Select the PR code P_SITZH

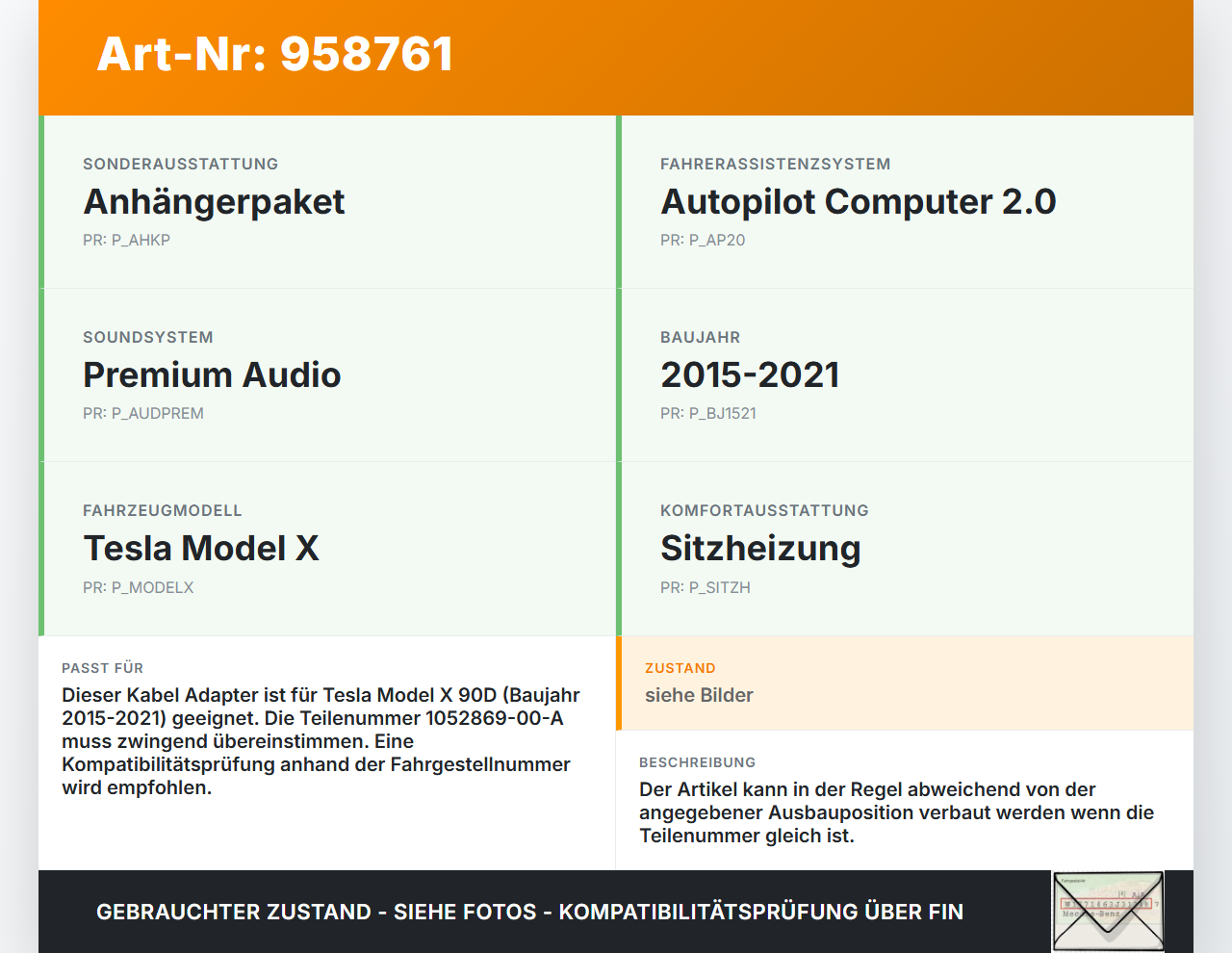click(706, 587)
